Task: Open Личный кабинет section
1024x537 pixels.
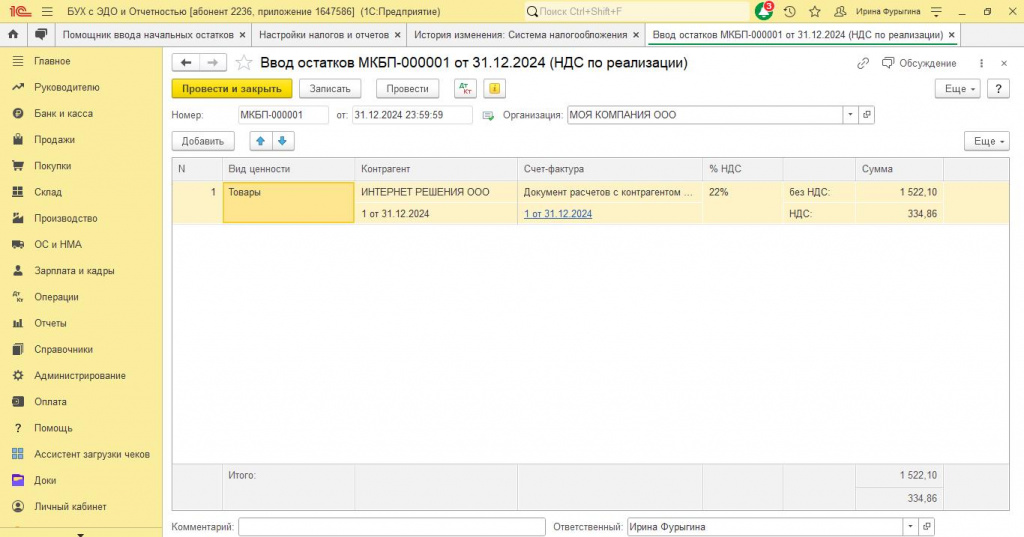Action: (x=70, y=506)
